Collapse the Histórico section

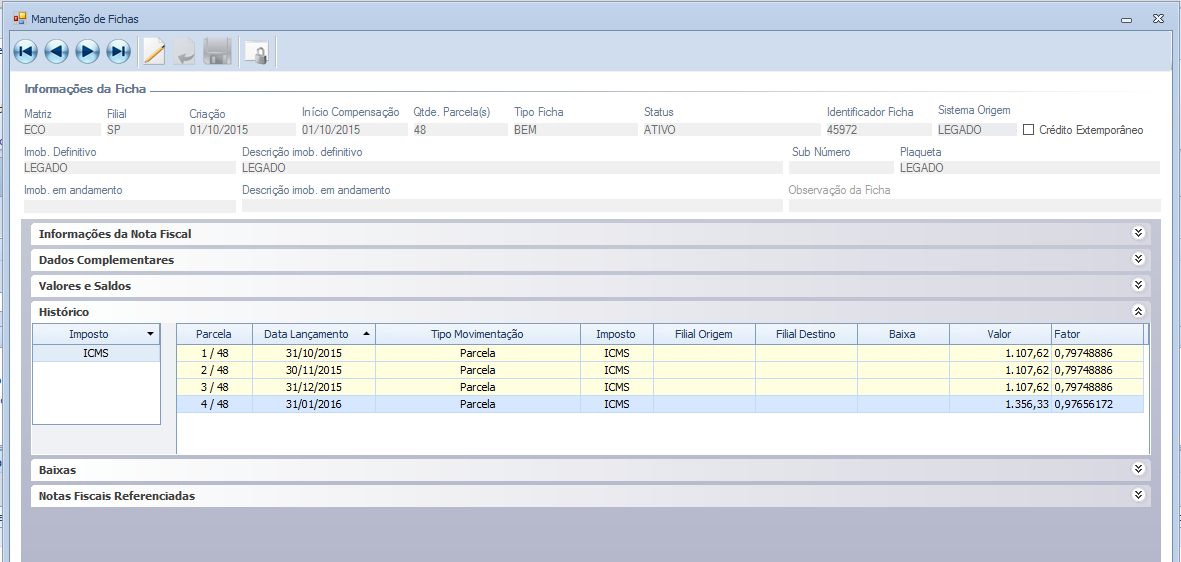(1137, 311)
